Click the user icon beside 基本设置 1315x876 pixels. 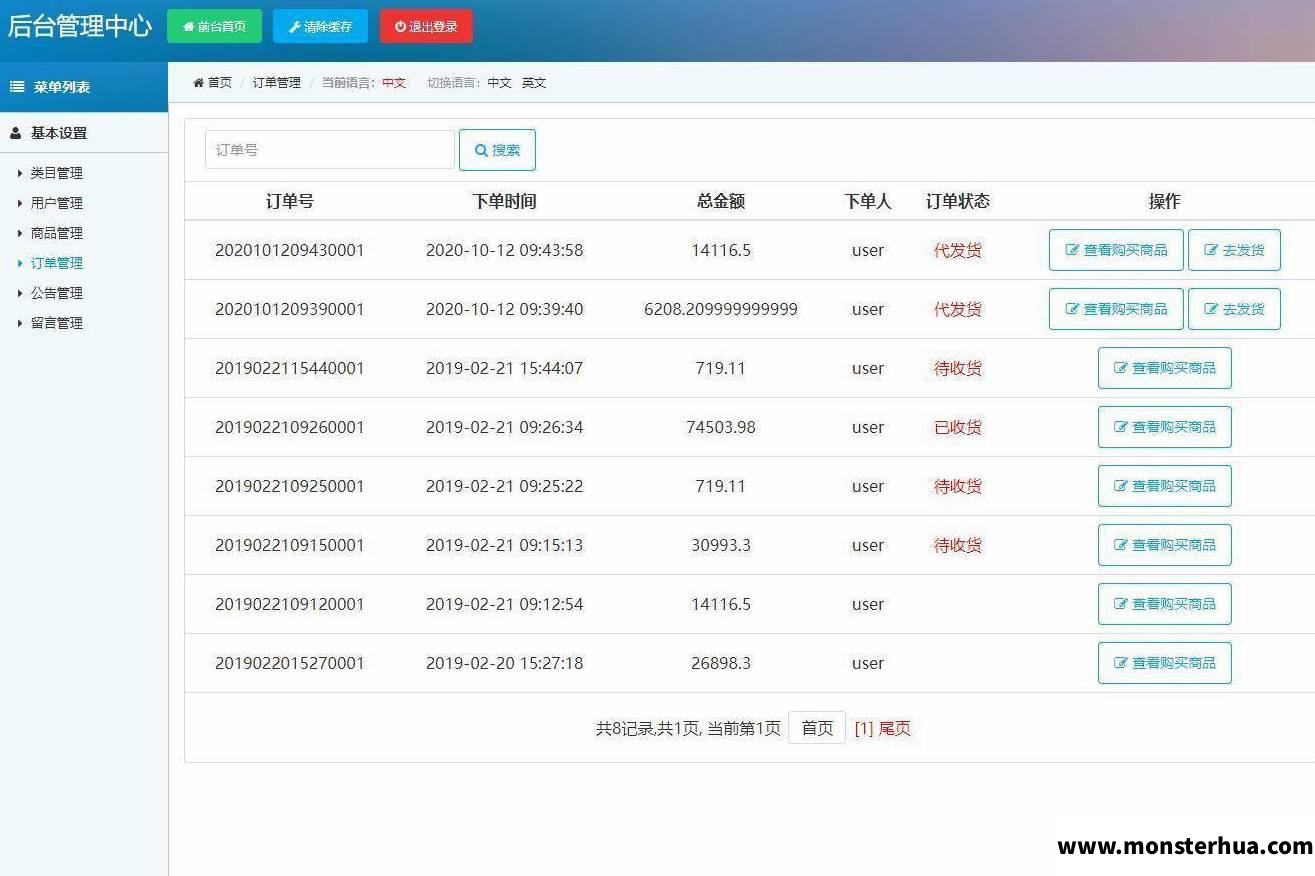point(16,133)
